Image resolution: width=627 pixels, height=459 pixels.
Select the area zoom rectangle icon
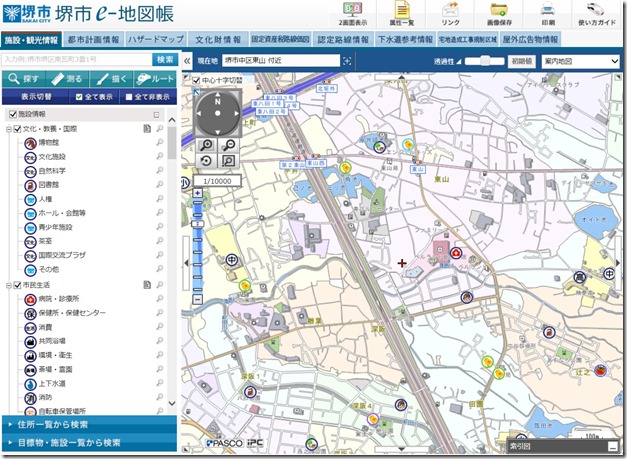click(228, 161)
